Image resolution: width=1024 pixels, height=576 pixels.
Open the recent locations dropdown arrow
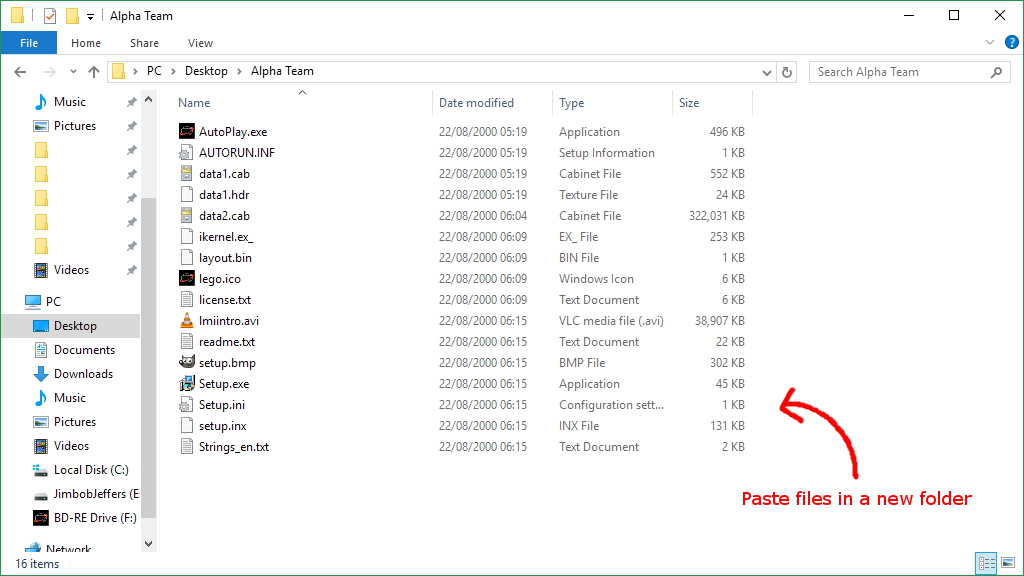tap(73, 72)
